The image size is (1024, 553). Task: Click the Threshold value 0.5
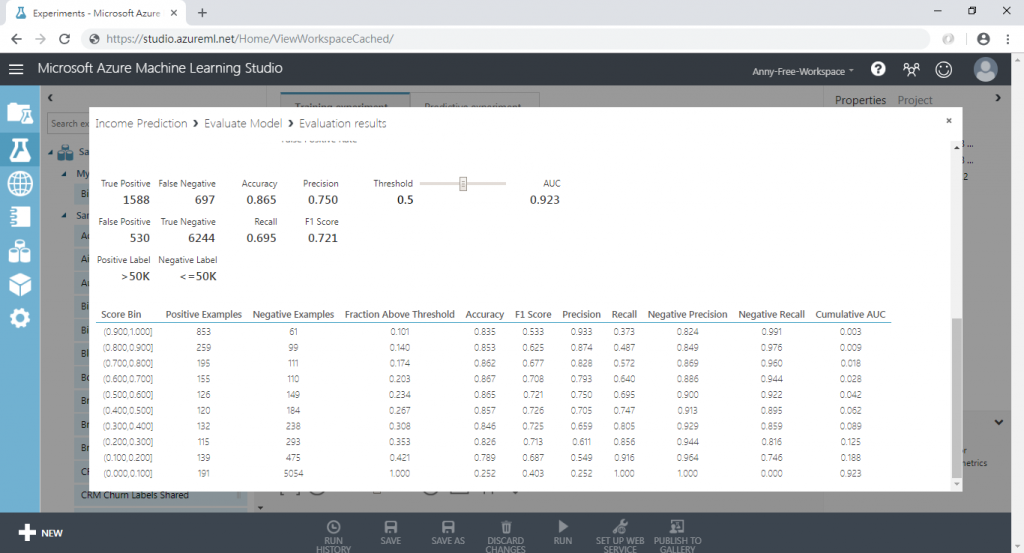[405, 200]
